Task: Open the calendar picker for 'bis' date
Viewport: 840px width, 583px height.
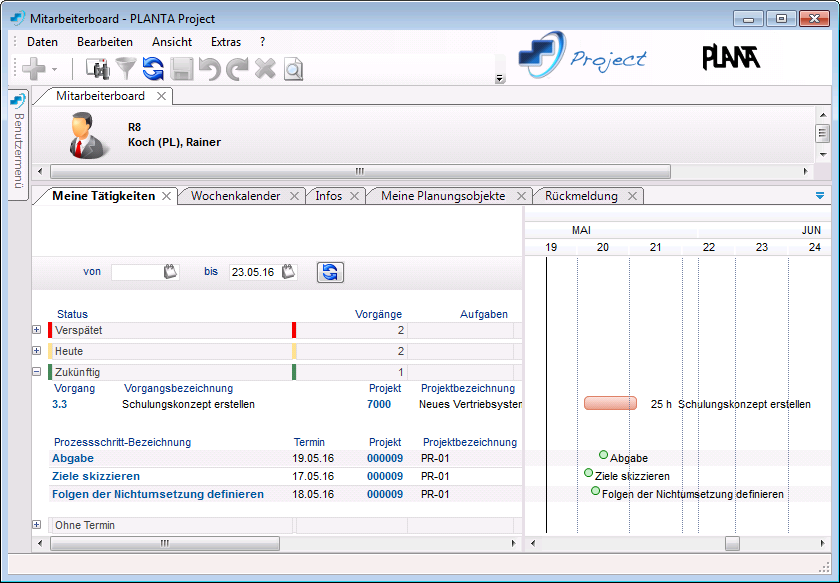Action: click(x=289, y=272)
